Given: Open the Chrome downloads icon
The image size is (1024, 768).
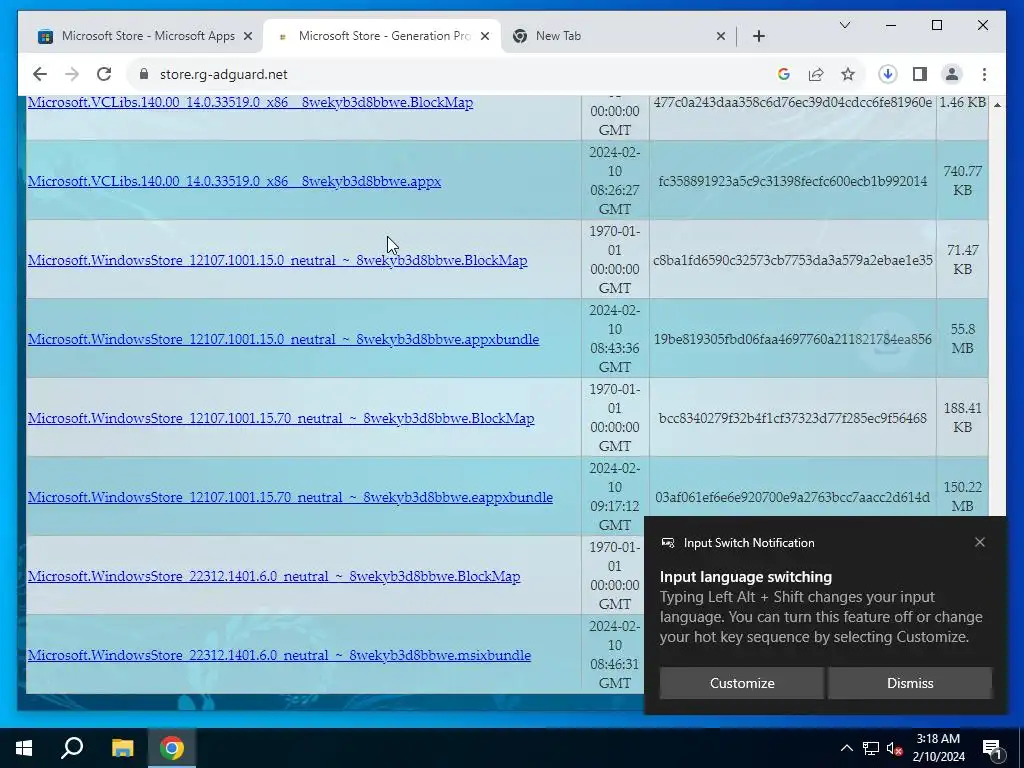Looking at the screenshot, I should point(888,74).
